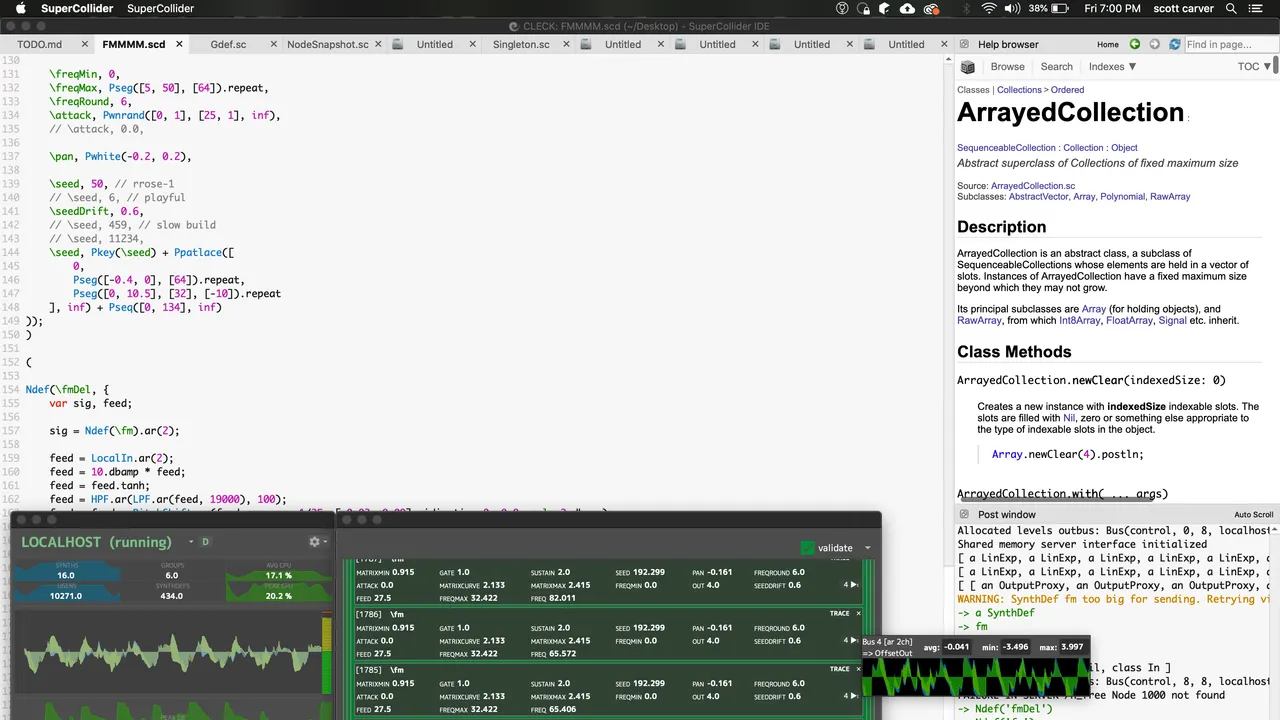Open the LOCALHOST server dropdown arrow

click(x=191, y=541)
